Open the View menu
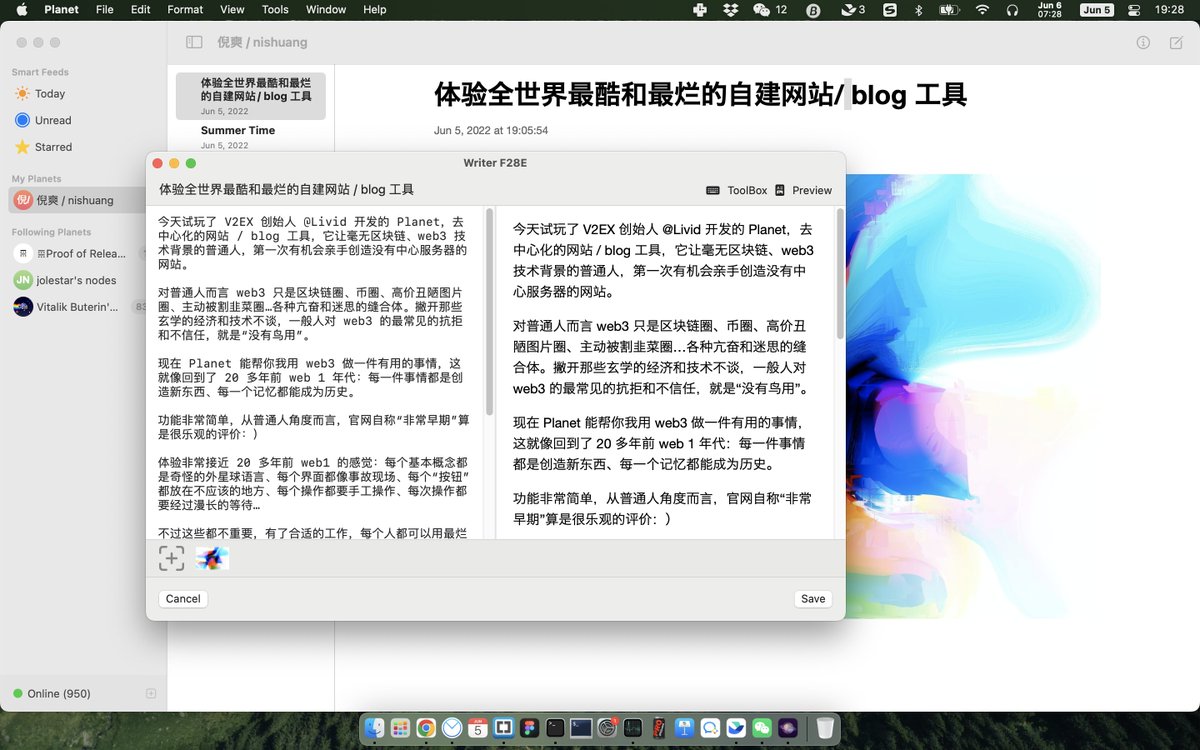This screenshot has width=1200, height=750. point(232,10)
